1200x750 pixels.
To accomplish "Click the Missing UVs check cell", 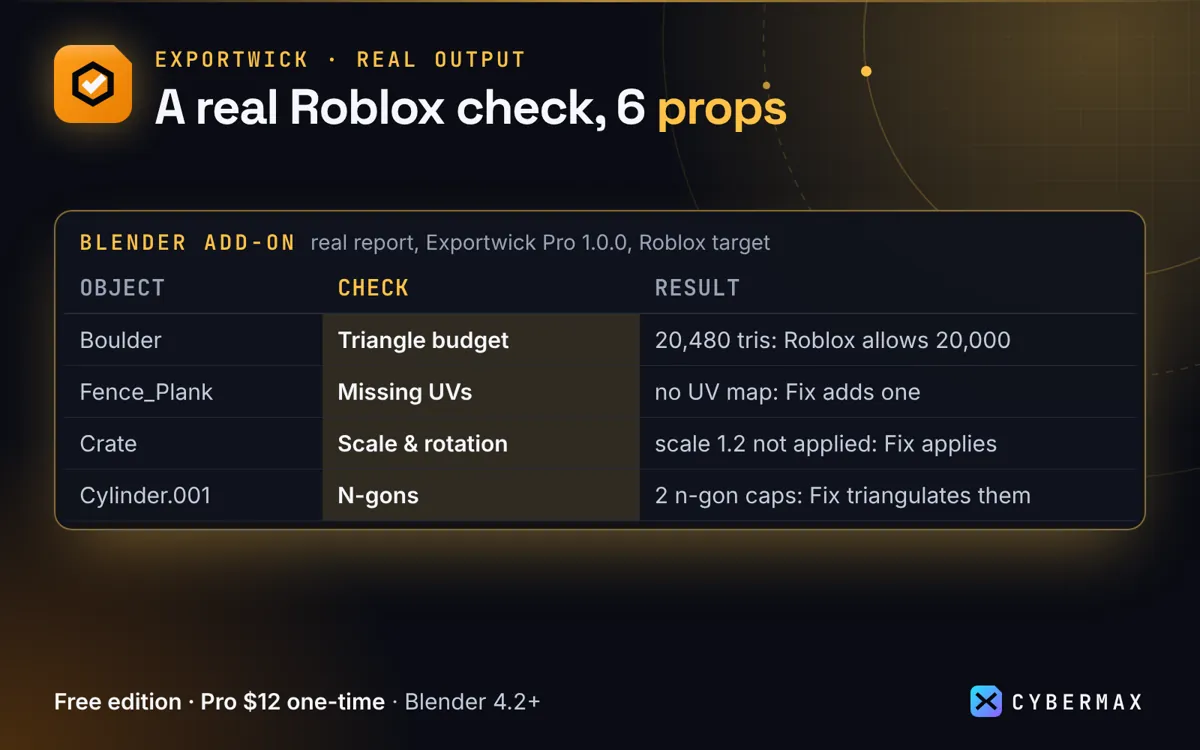I will [481, 392].
